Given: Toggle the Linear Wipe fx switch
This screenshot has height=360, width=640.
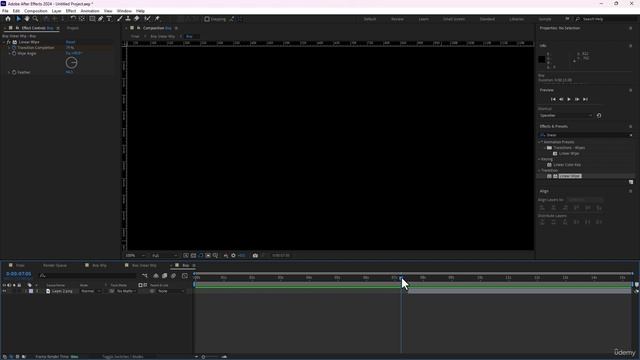Looking at the screenshot, I should click(x=9, y=42).
